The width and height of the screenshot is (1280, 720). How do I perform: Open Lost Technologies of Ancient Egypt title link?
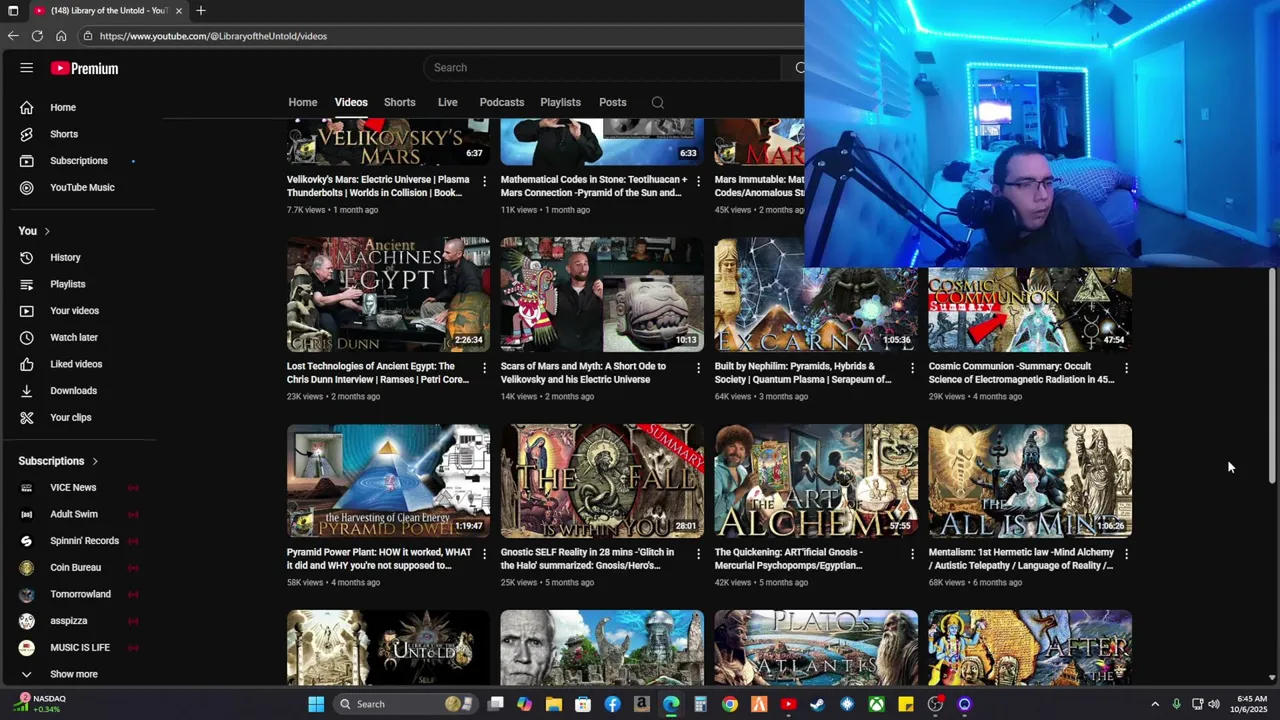click(378, 372)
